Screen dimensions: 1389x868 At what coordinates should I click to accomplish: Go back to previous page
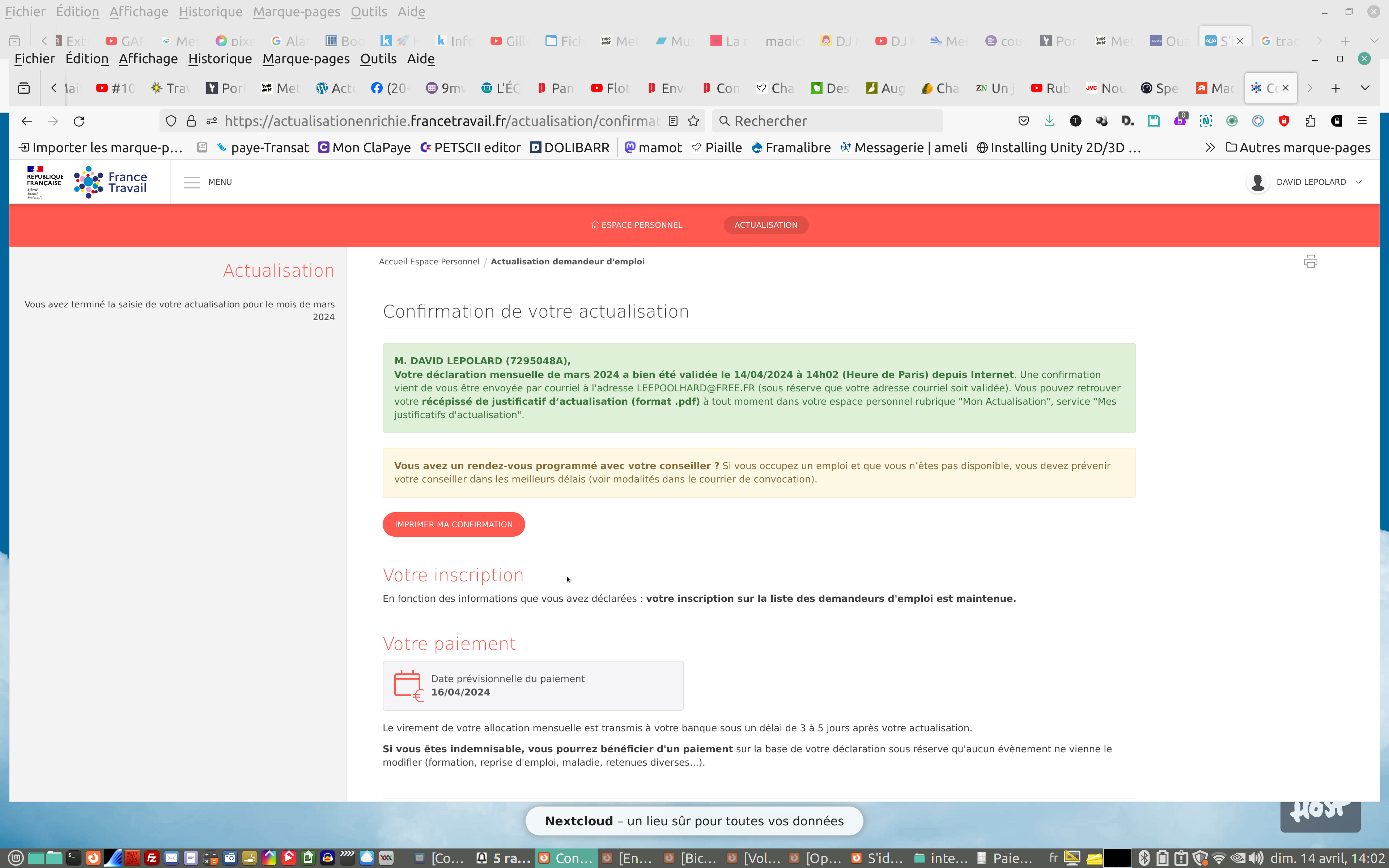(26, 121)
